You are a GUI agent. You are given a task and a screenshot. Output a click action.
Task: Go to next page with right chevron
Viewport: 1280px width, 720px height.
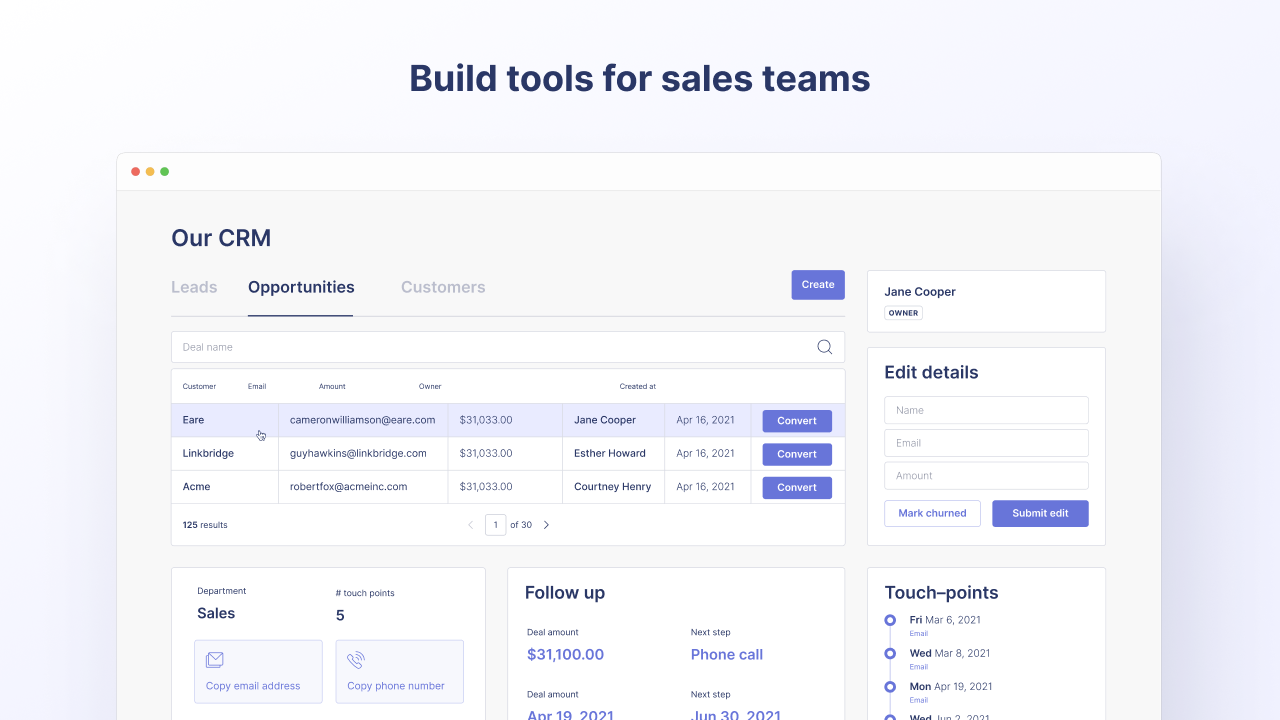pyautogui.click(x=546, y=525)
